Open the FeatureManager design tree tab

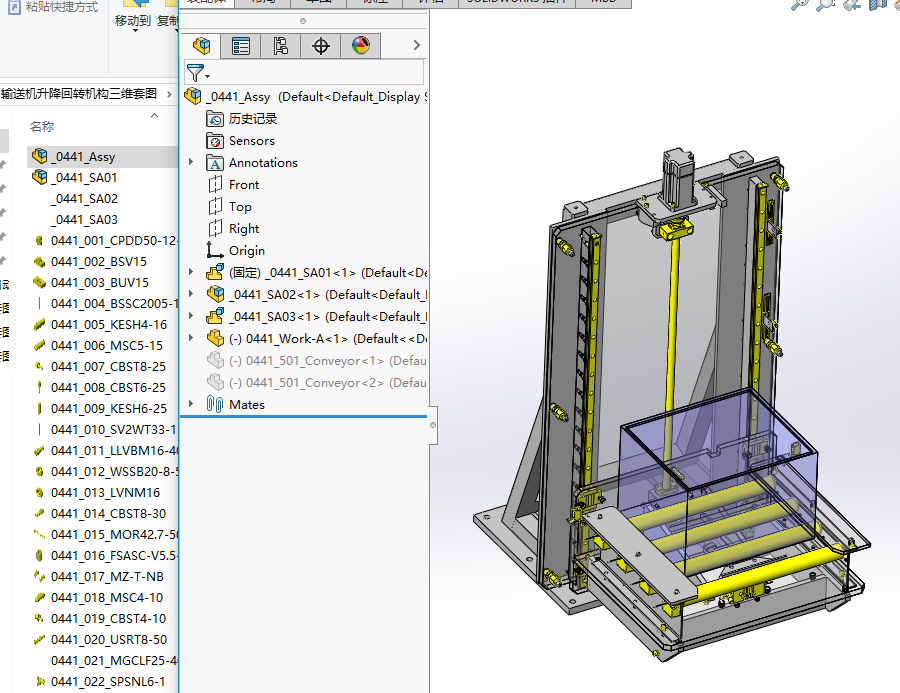202,46
